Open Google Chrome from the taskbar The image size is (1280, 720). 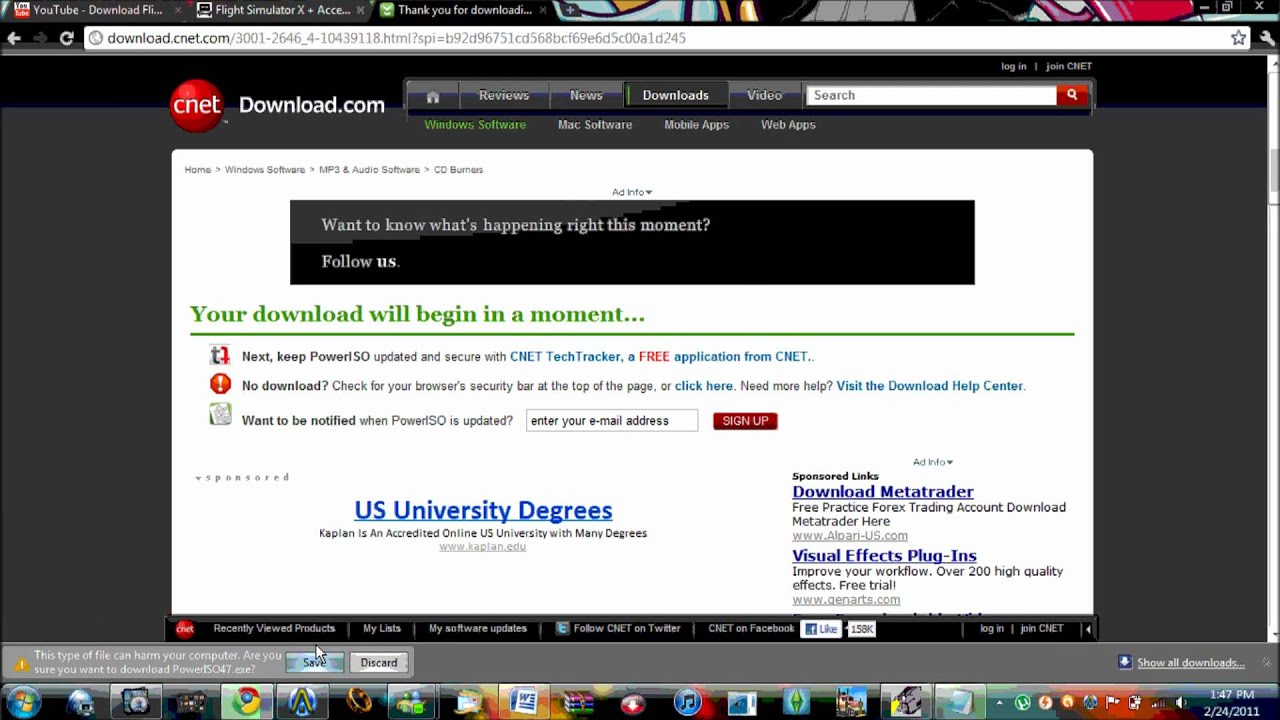[247, 702]
